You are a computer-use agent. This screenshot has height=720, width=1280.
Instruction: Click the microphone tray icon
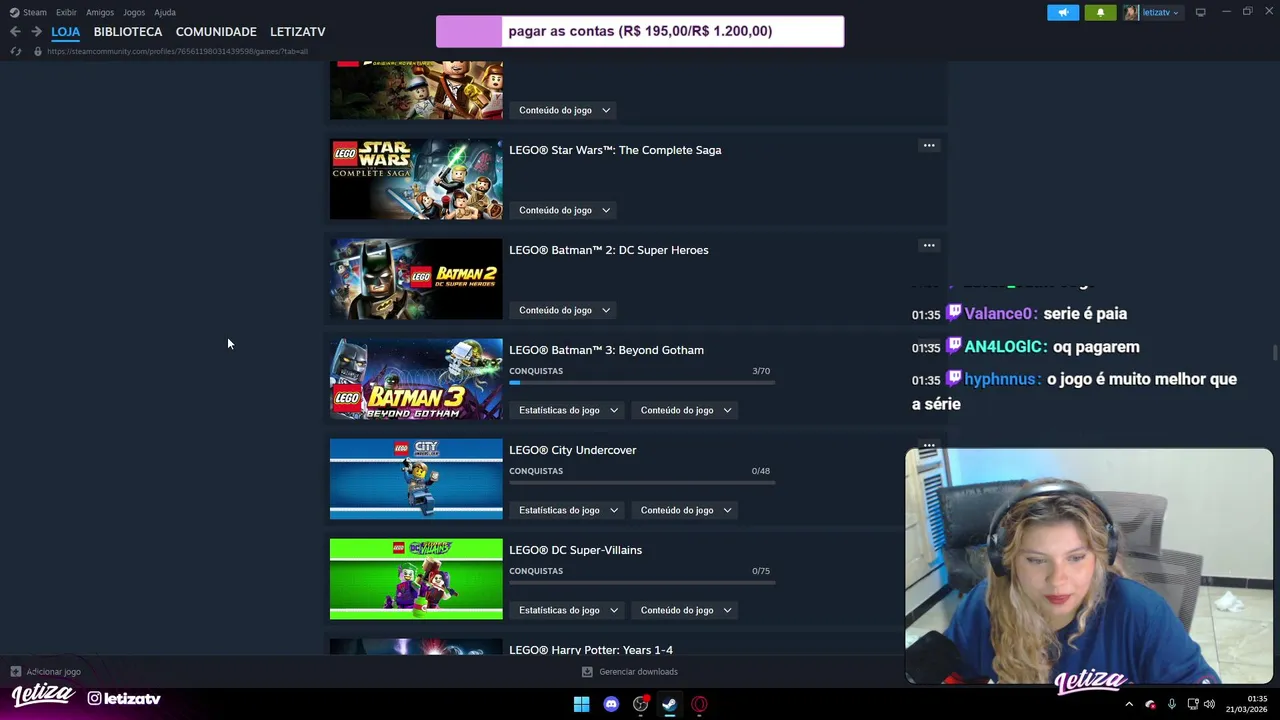pos(1171,704)
